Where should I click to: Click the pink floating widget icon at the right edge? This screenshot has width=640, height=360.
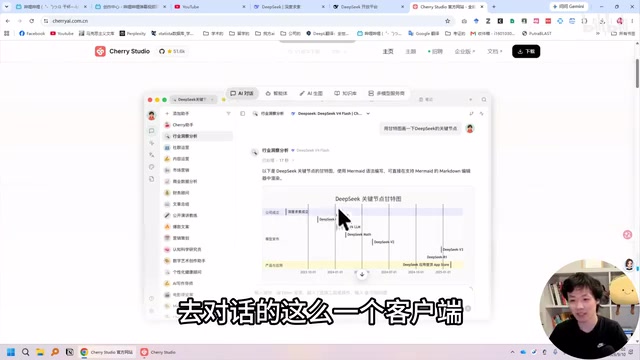point(627,235)
